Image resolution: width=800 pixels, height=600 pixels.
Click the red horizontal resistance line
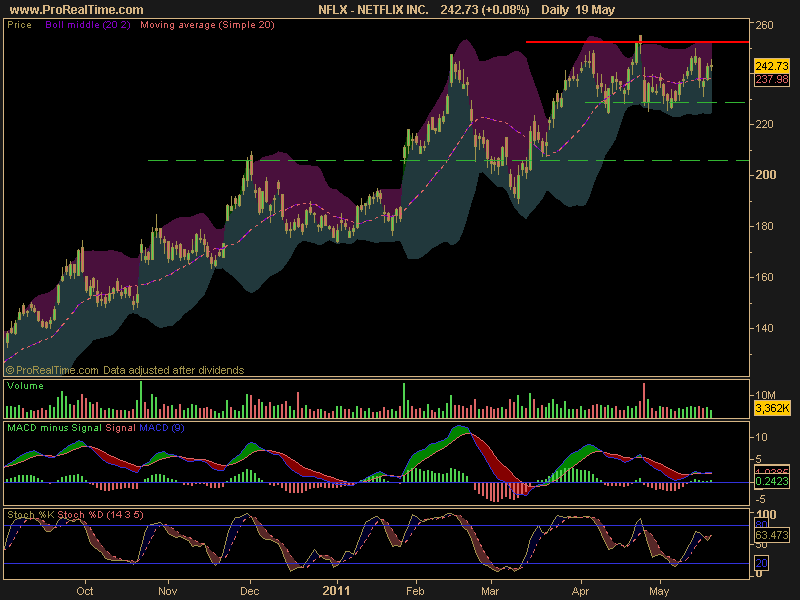637,42
